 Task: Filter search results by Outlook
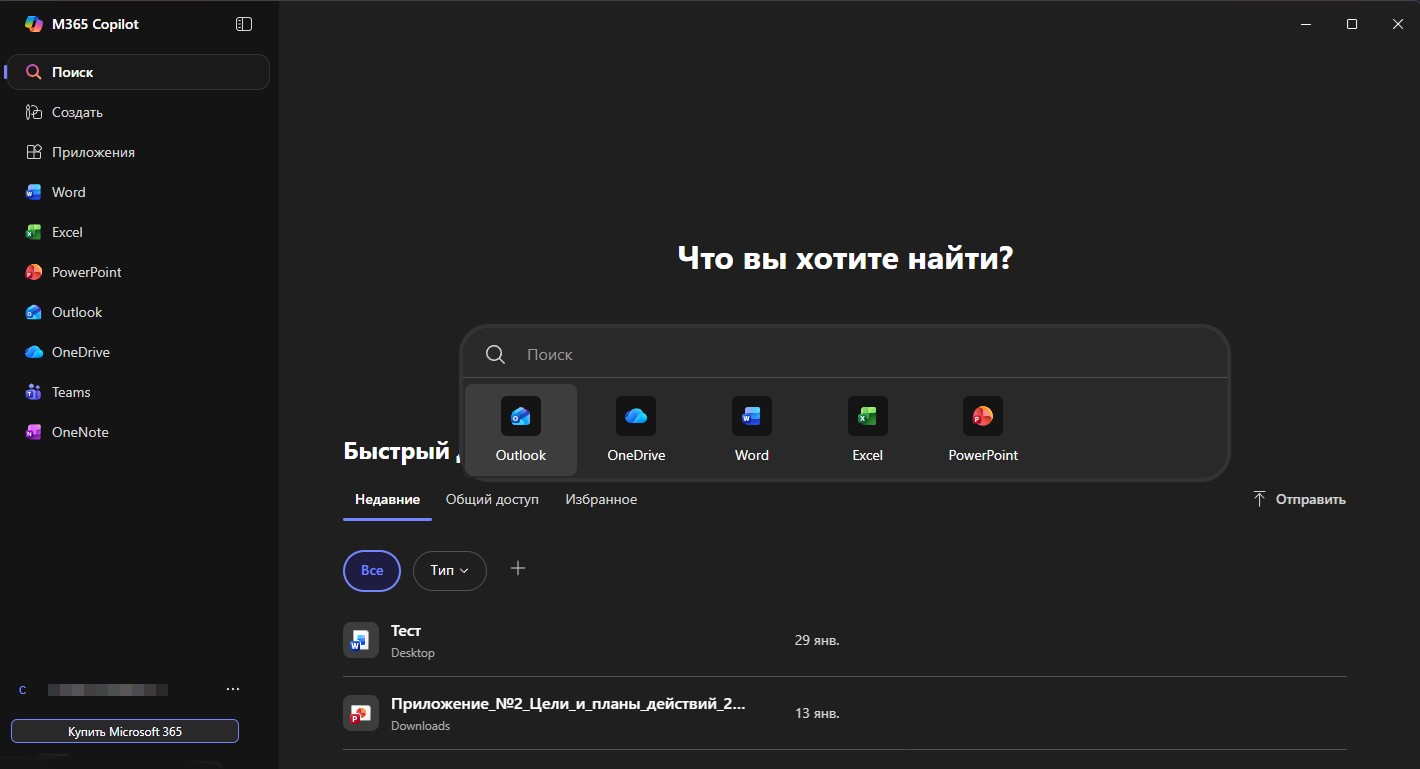pyautogui.click(x=520, y=428)
